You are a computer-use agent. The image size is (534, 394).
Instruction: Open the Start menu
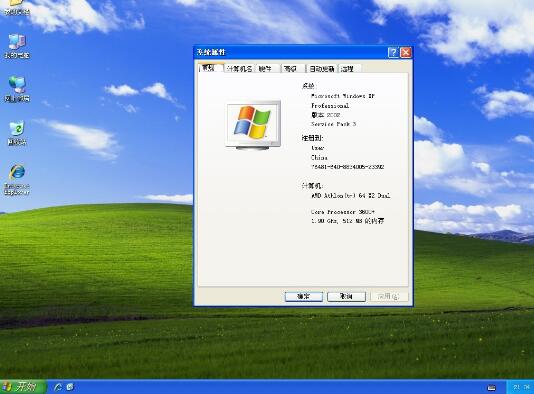tap(22, 387)
